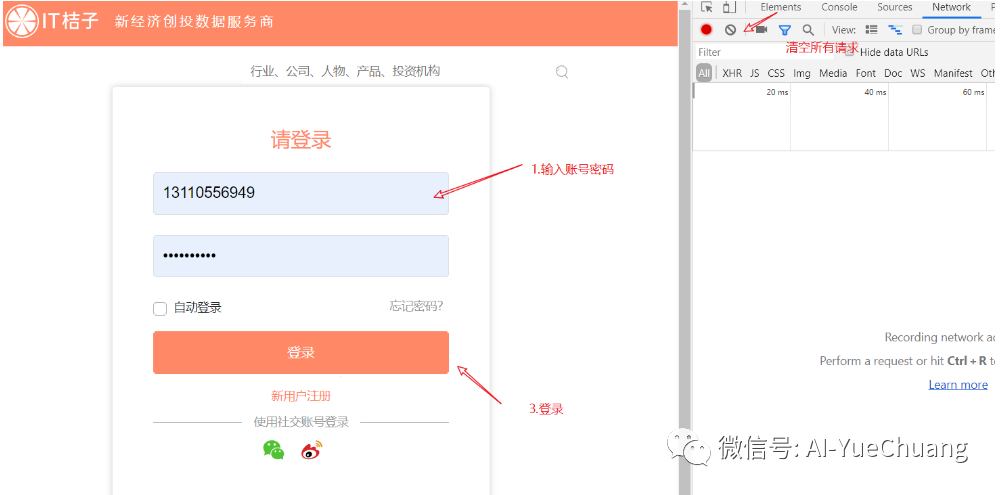This screenshot has width=1000, height=495.
Task: Log in with the Weibo icon
Action: [312, 450]
